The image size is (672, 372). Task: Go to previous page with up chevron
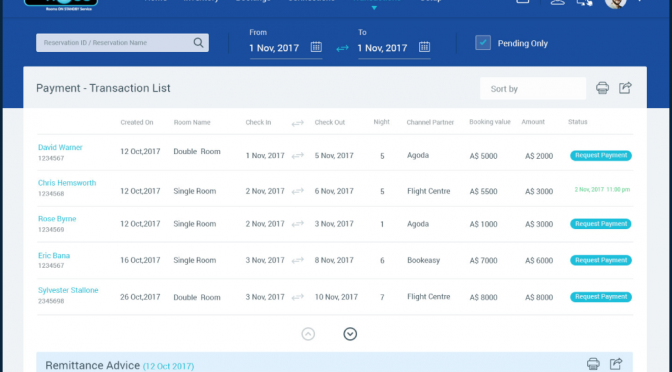308,334
